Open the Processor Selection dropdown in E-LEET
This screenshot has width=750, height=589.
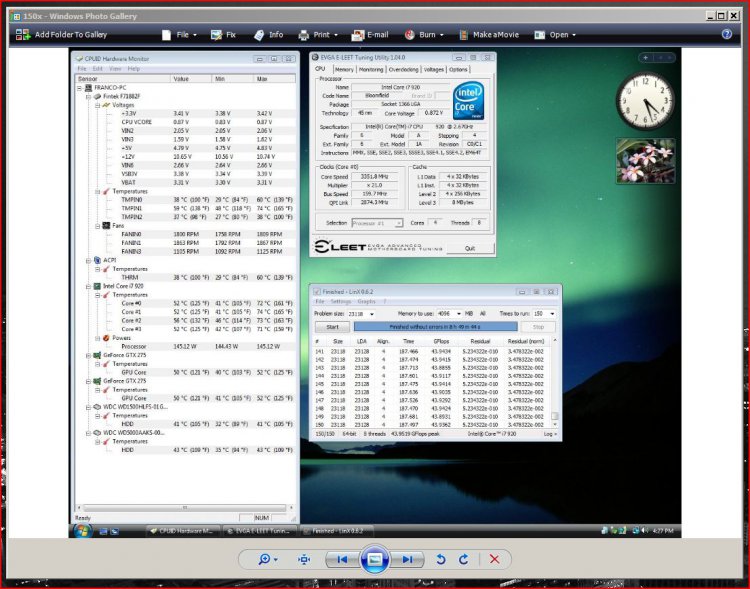(x=377, y=223)
